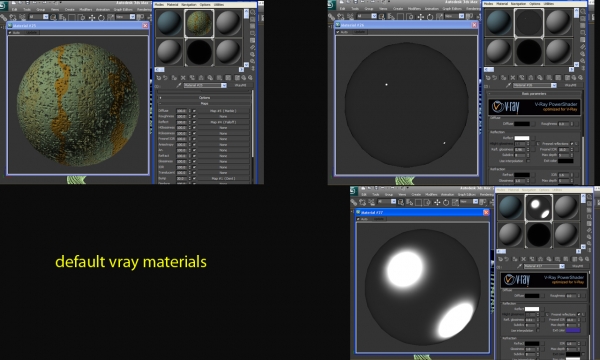
Task: Click Make Material Copy icon in Material #25 editor
Action: pyautogui.click(x=192, y=78)
